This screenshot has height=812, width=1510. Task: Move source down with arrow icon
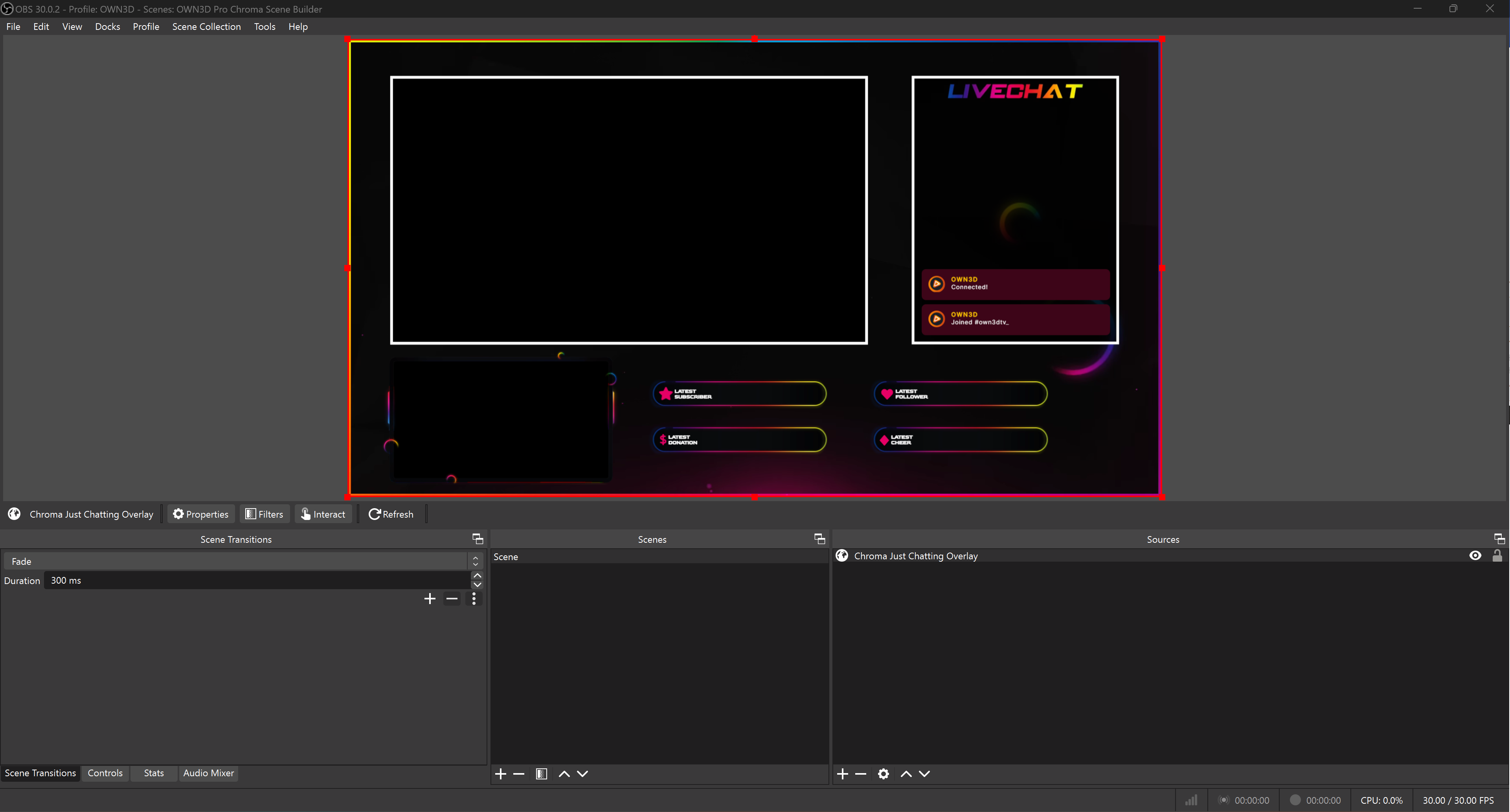(x=924, y=774)
